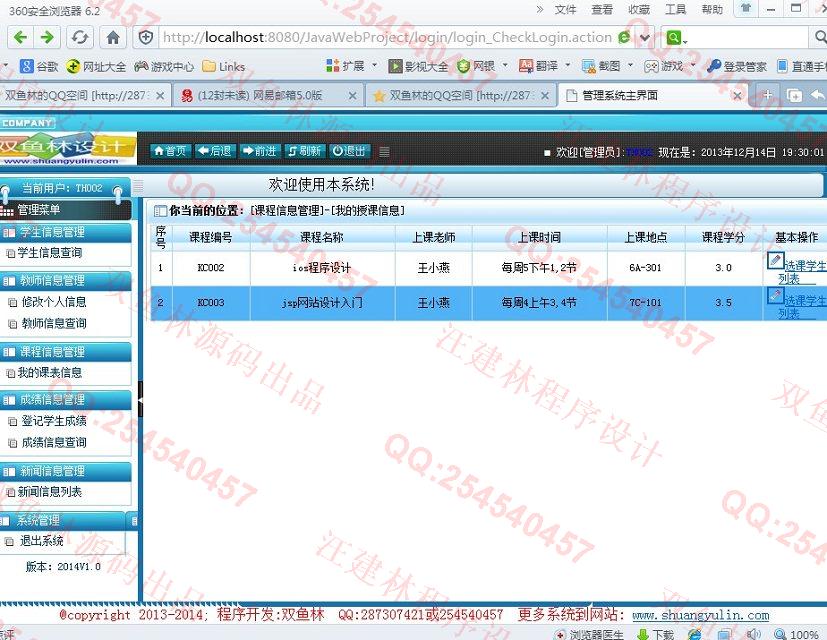
Task: Click the 前进 forward button in system toolbar
Action: click(x=259, y=151)
